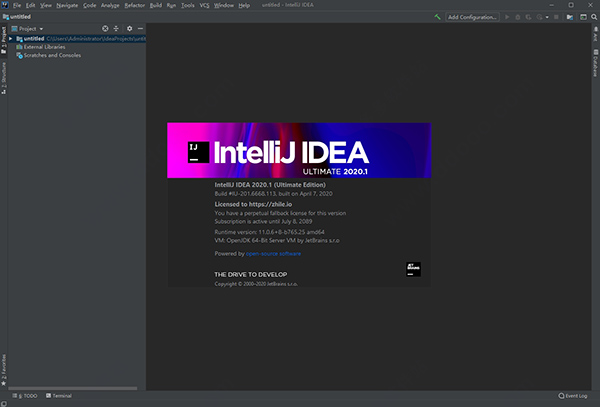Screen dimensions: 600x407
Task: Select Scratches and Consoles tree item
Action: pyautogui.click(x=52, y=55)
